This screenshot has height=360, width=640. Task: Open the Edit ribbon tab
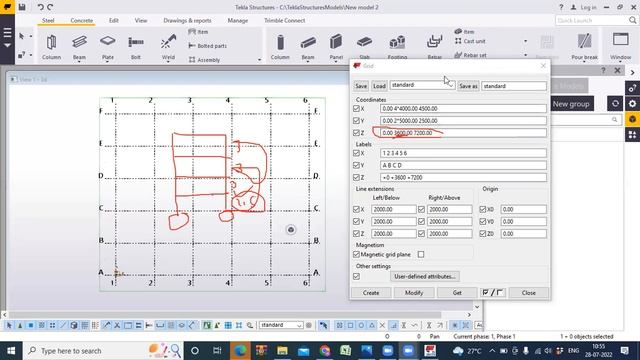(113, 20)
